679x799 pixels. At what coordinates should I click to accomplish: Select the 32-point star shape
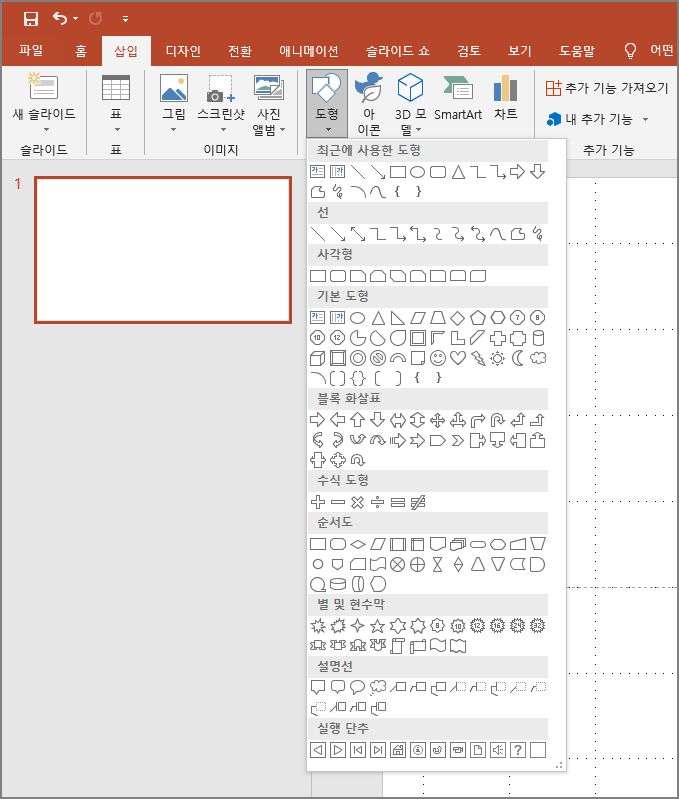point(537,626)
